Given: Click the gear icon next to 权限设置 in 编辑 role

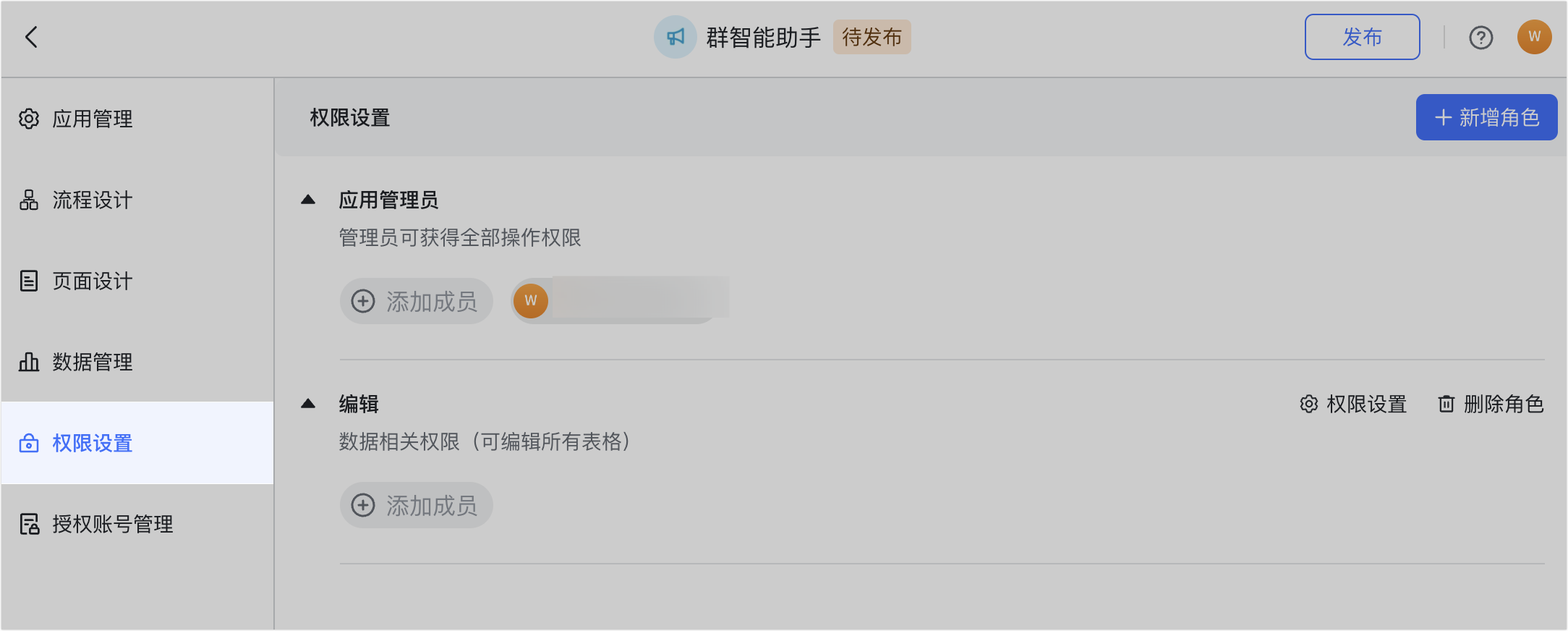Looking at the screenshot, I should click(x=1308, y=404).
